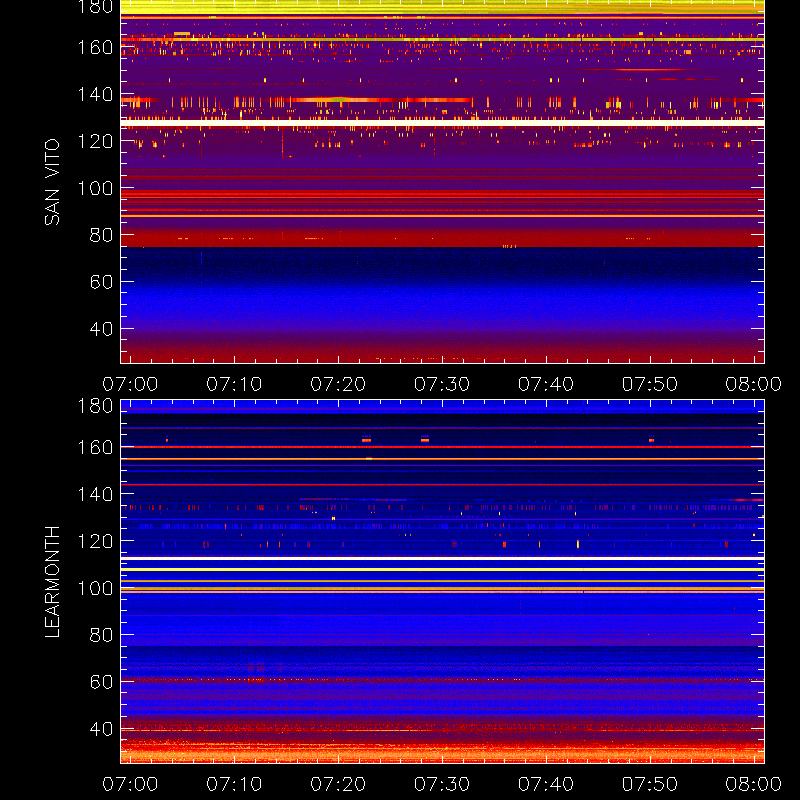This screenshot has width=800, height=800.
Task: Select the 07:50 time label under San Vito plot
Action: 649,384
